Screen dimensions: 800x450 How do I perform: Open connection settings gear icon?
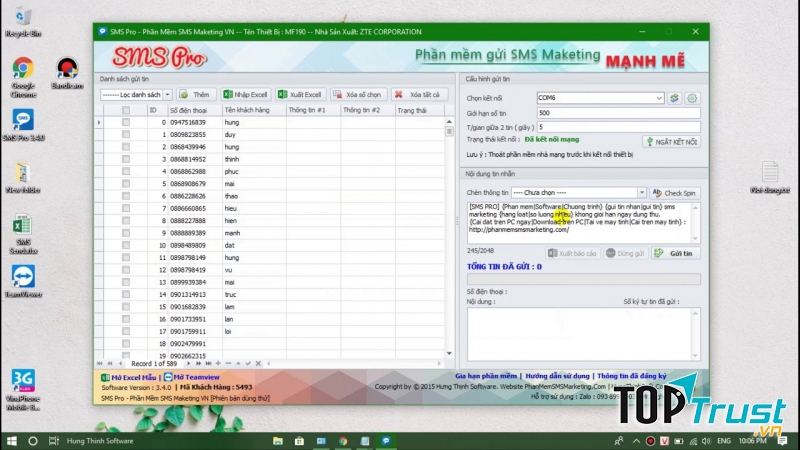[x=692, y=98]
